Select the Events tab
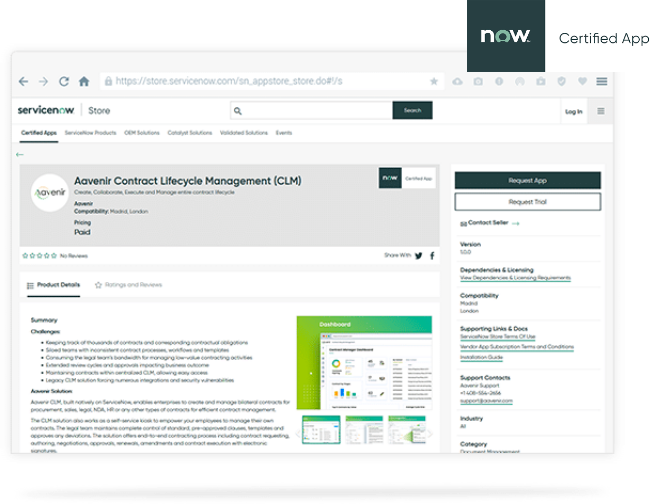Image resolution: width=663 pixels, height=504 pixels. pos(284,133)
